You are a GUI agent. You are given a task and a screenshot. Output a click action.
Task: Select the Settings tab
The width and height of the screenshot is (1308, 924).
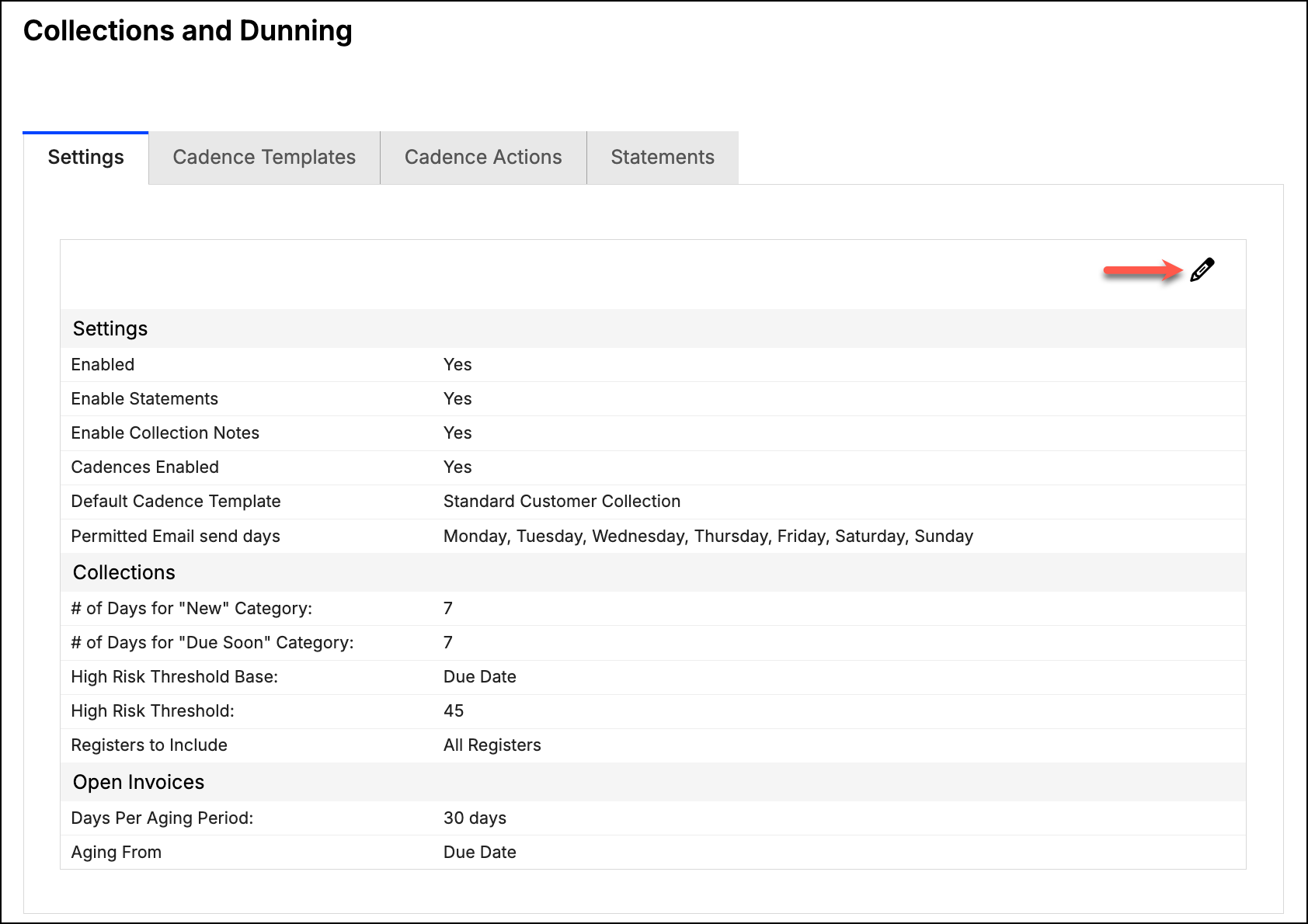(85, 158)
